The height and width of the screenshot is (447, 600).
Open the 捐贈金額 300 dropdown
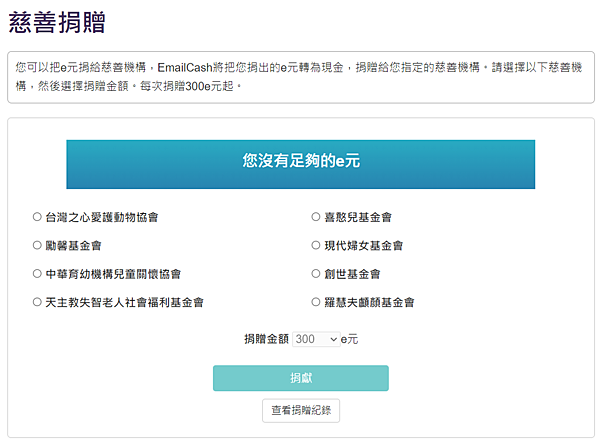[316, 339]
